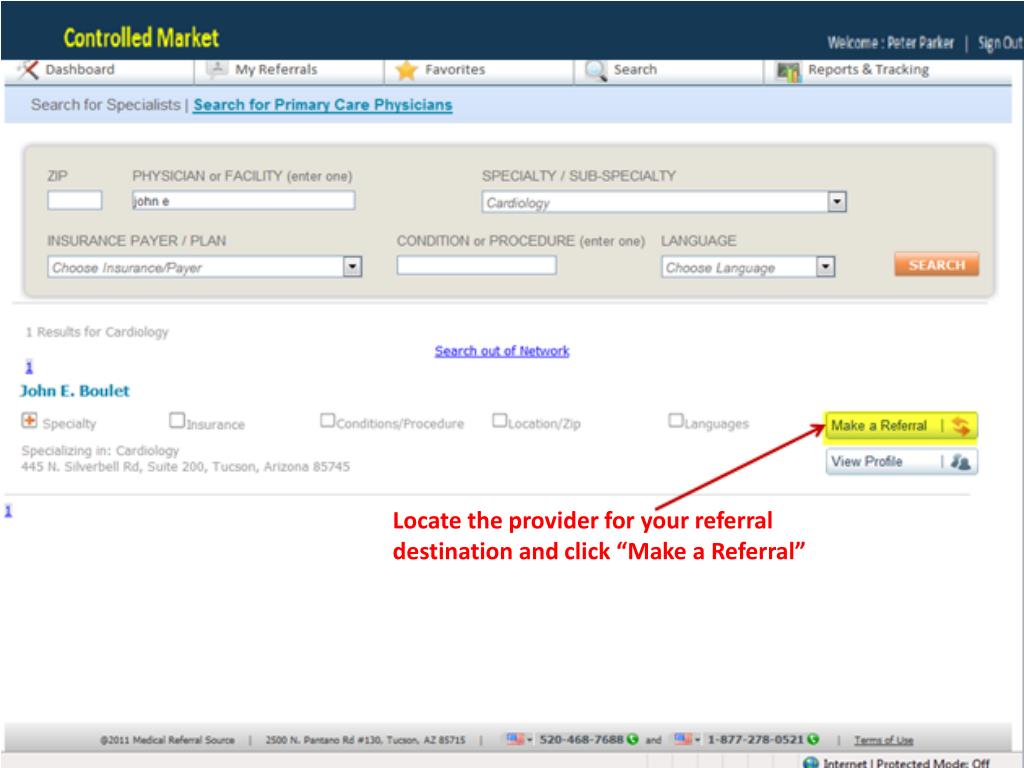The image size is (1024, 768).
Task: Click the Terms of Use link
Action: [x=884, y=740]
